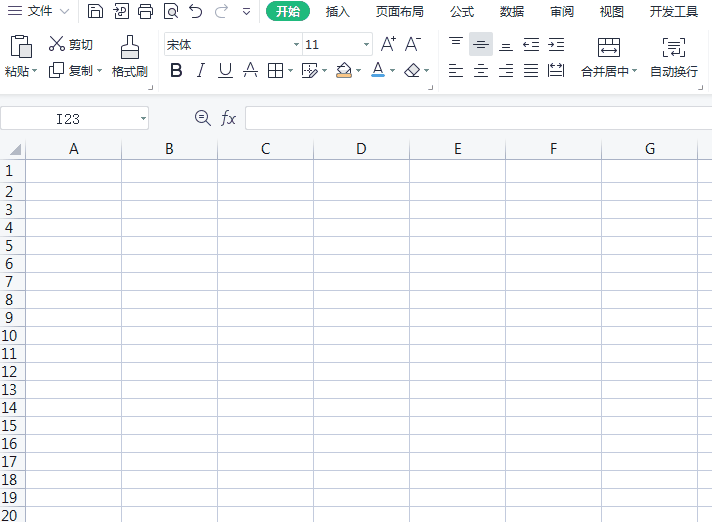Click the 自动换行 wrap text button
The width and height of the screenshot is (712, 522).
click(x=674, y=57)
